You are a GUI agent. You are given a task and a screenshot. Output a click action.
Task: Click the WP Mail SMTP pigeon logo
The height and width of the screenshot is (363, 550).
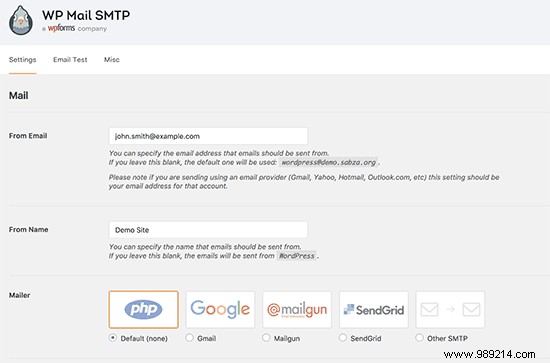pyautogui.click(x=21, y=20)
